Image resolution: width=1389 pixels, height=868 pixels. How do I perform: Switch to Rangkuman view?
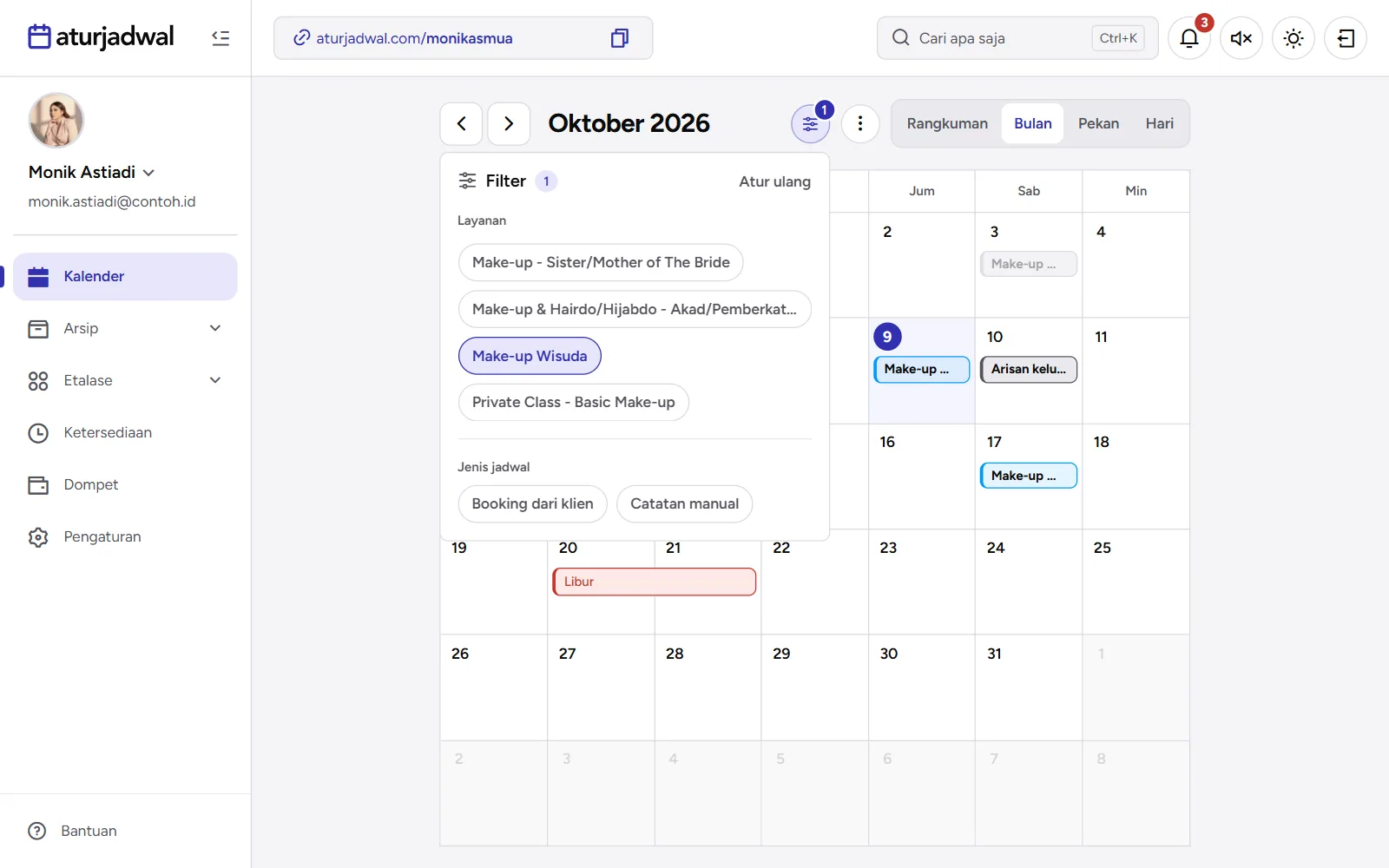pos(947,123)
